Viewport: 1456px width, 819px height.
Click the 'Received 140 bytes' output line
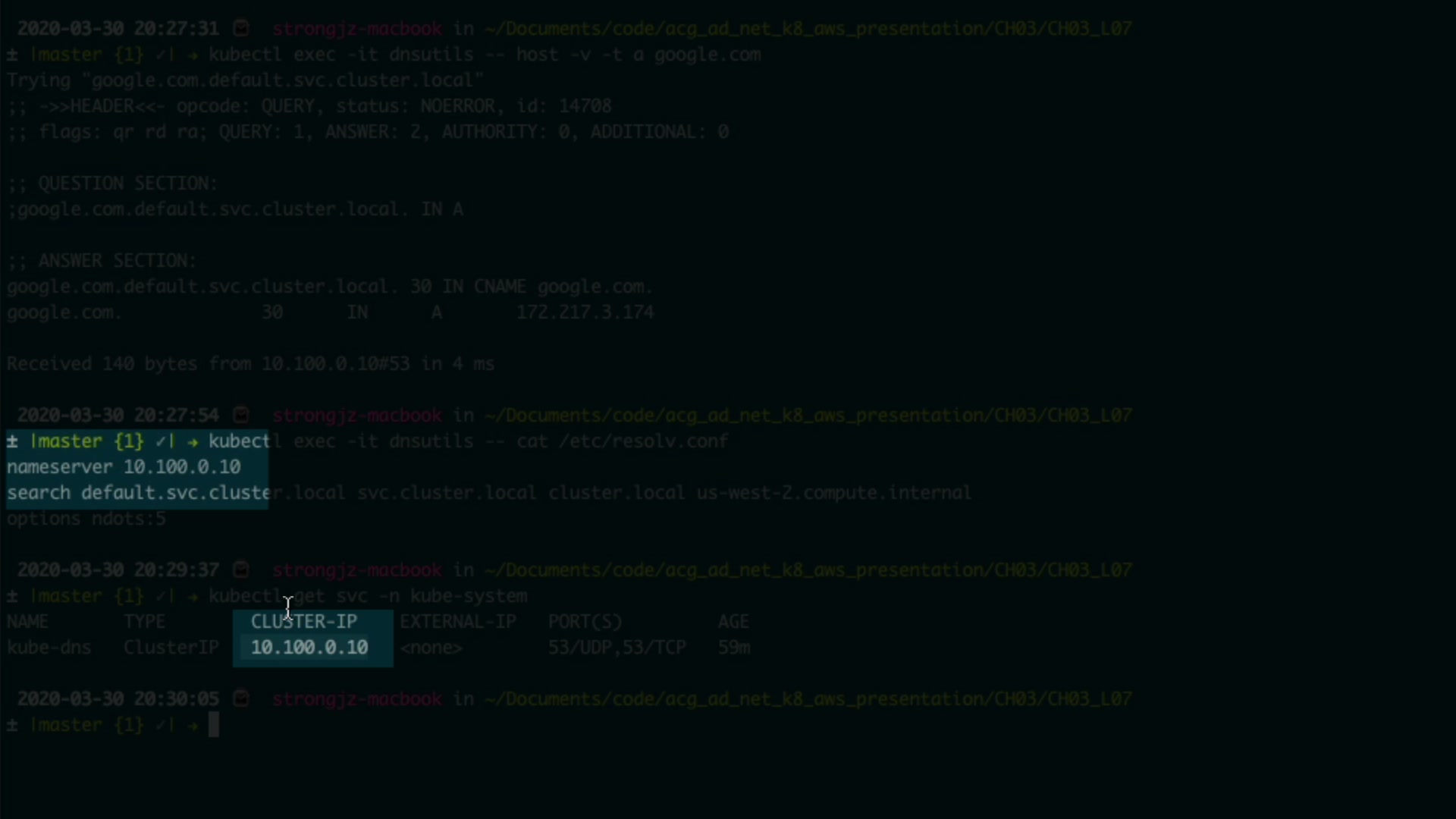tap(250, 364)
